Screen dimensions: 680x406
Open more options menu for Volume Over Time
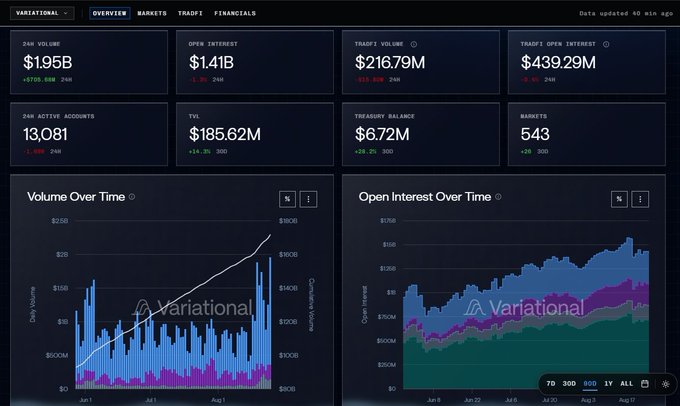click(x=308, y=199)
